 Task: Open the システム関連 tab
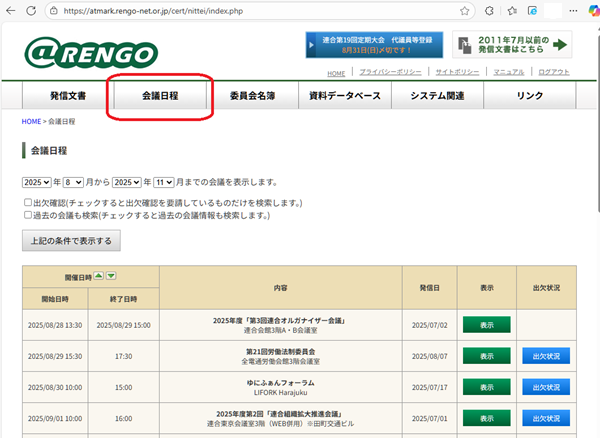click(437, 96)
